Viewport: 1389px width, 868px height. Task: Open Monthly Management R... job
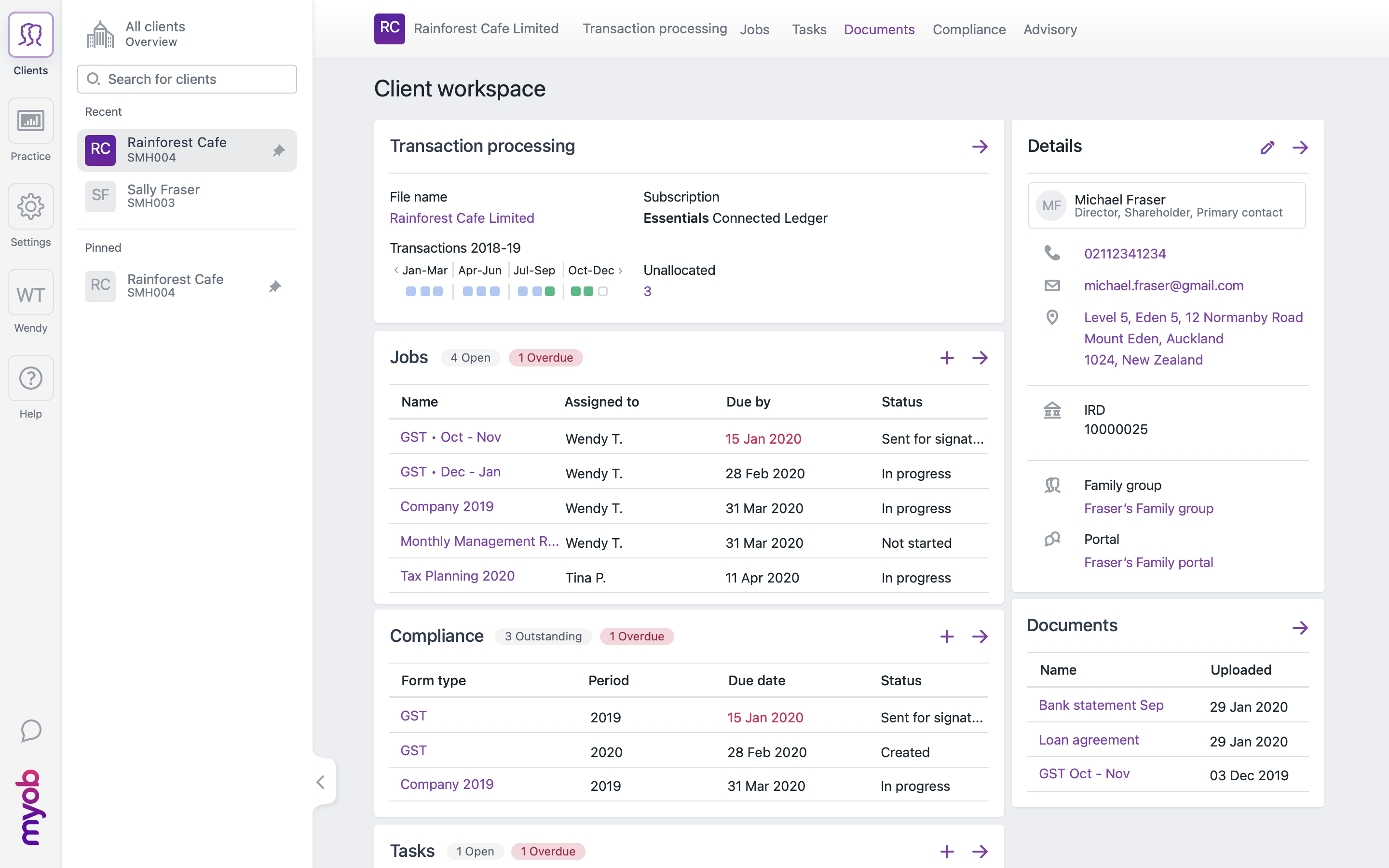pyautogui.click(x=479, y=542)
